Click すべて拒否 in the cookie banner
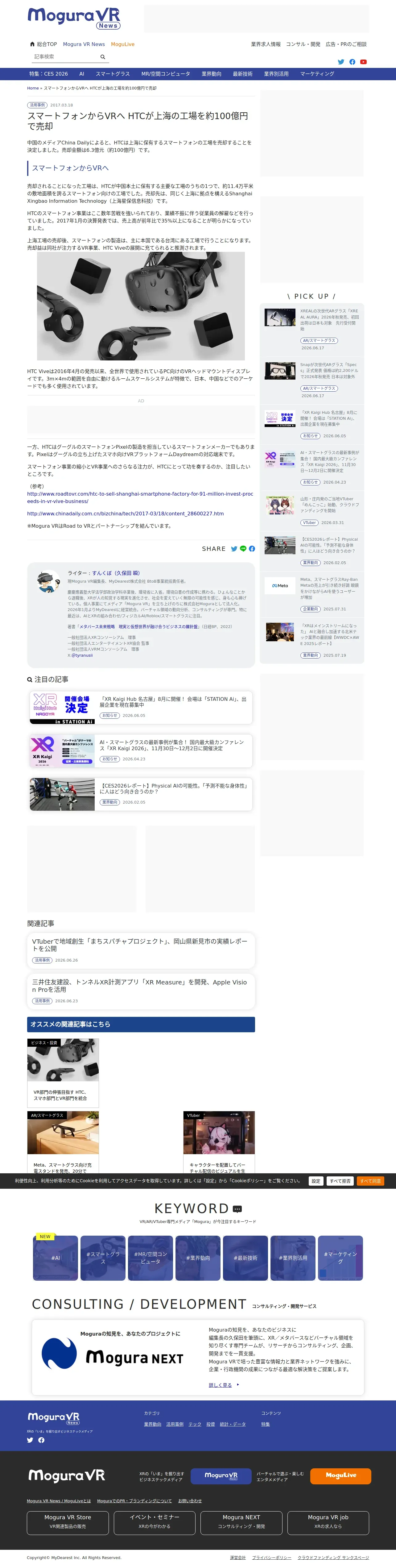 [340, 1181]
